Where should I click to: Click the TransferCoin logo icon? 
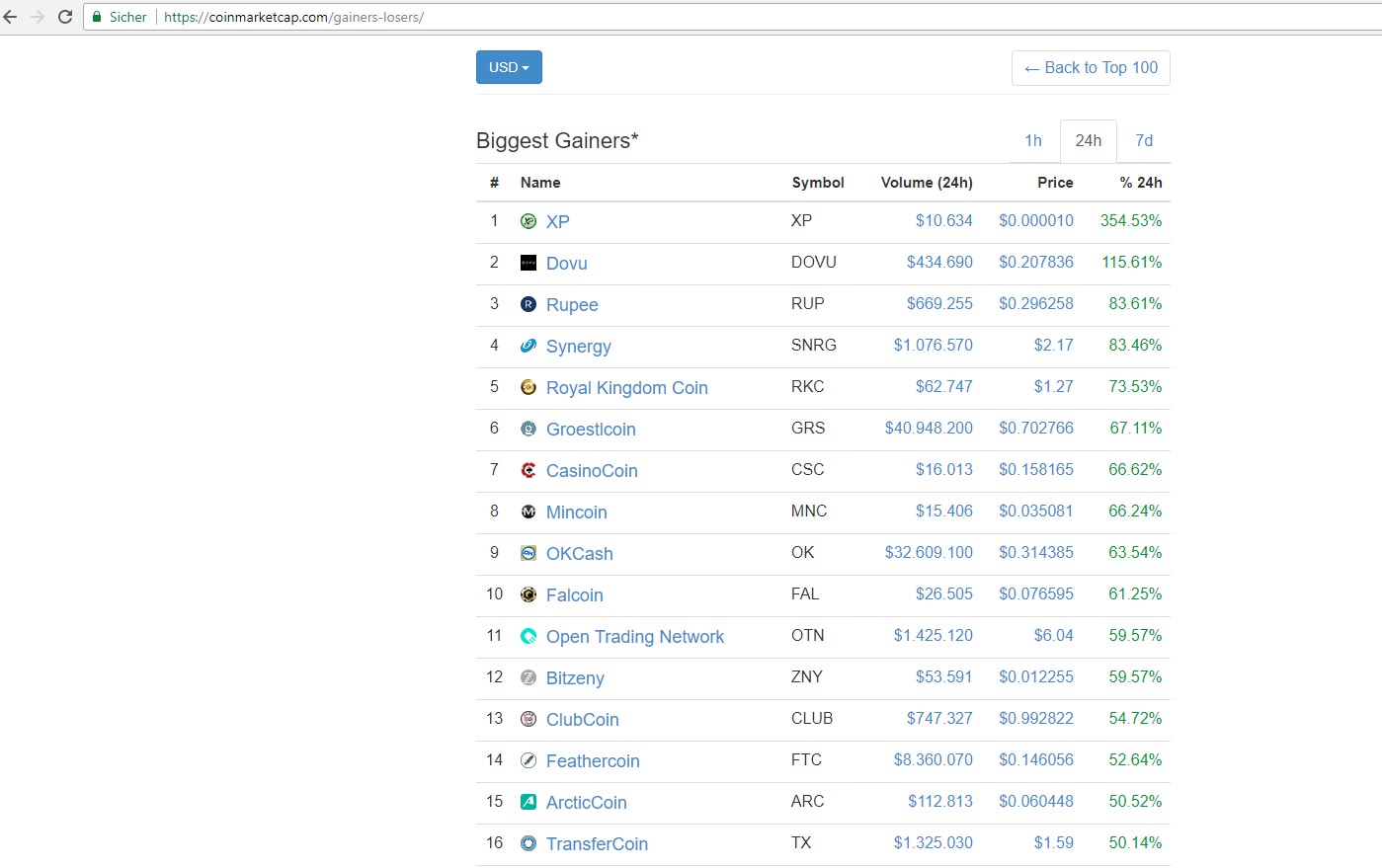[528, 843]
